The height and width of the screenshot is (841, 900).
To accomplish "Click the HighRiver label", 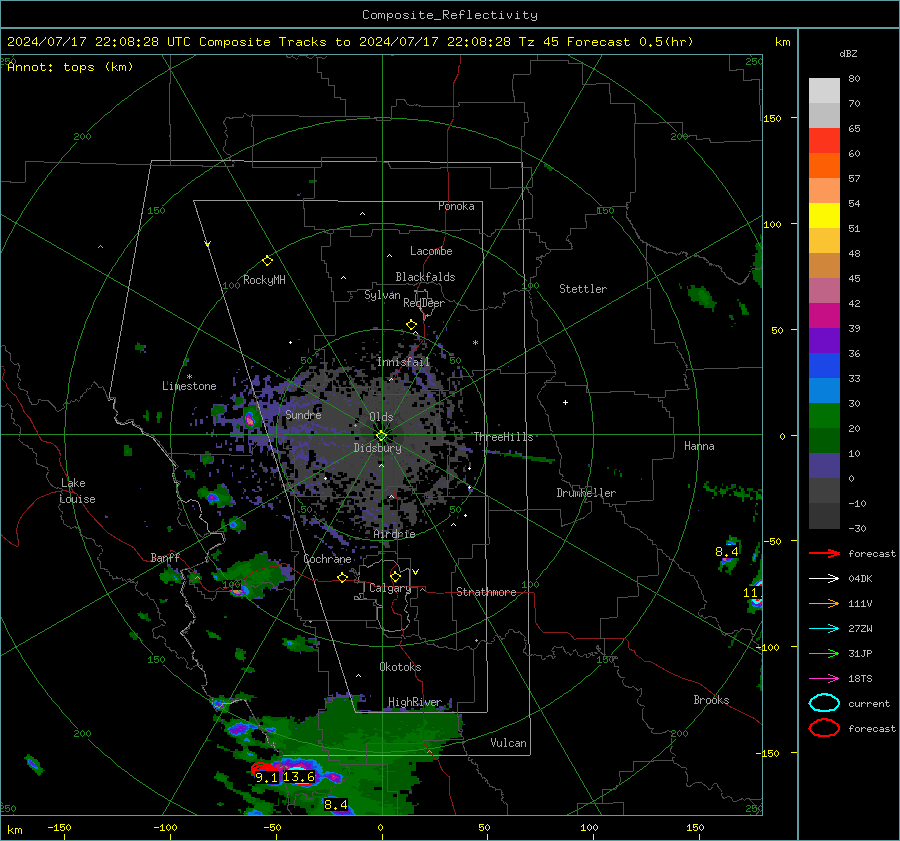I will [414, 702].
